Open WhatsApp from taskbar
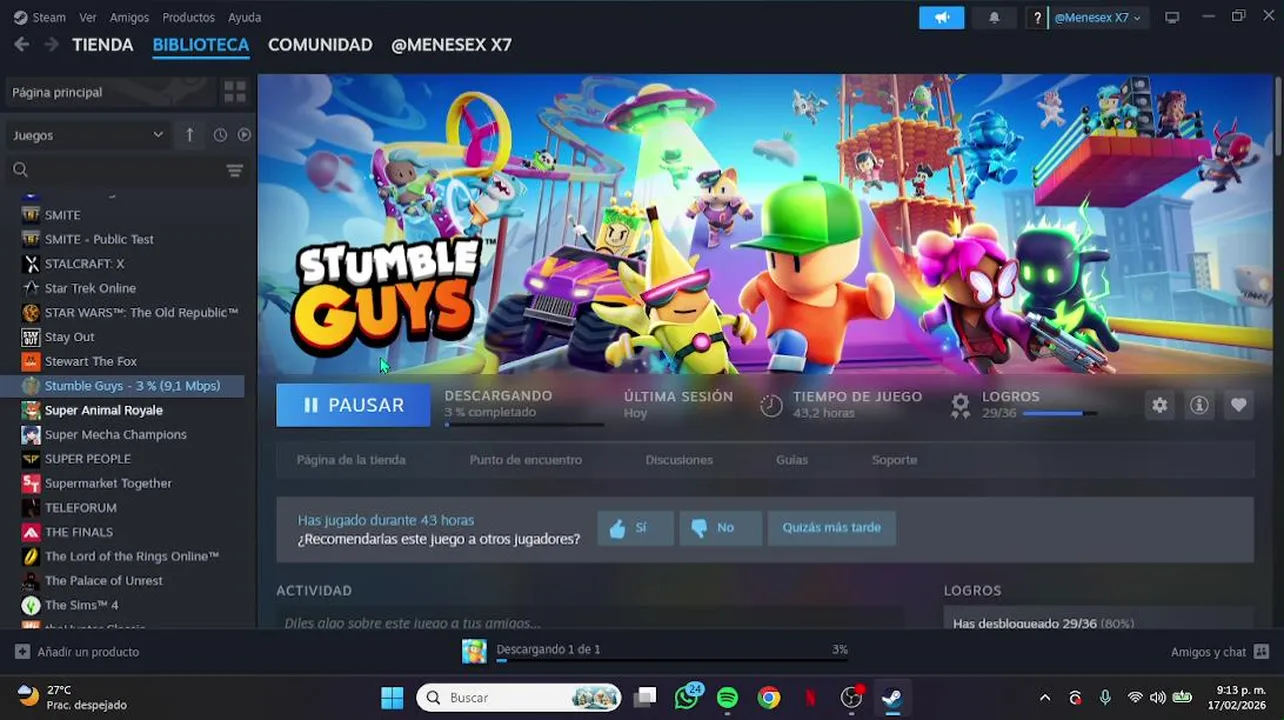 (687, 697)
